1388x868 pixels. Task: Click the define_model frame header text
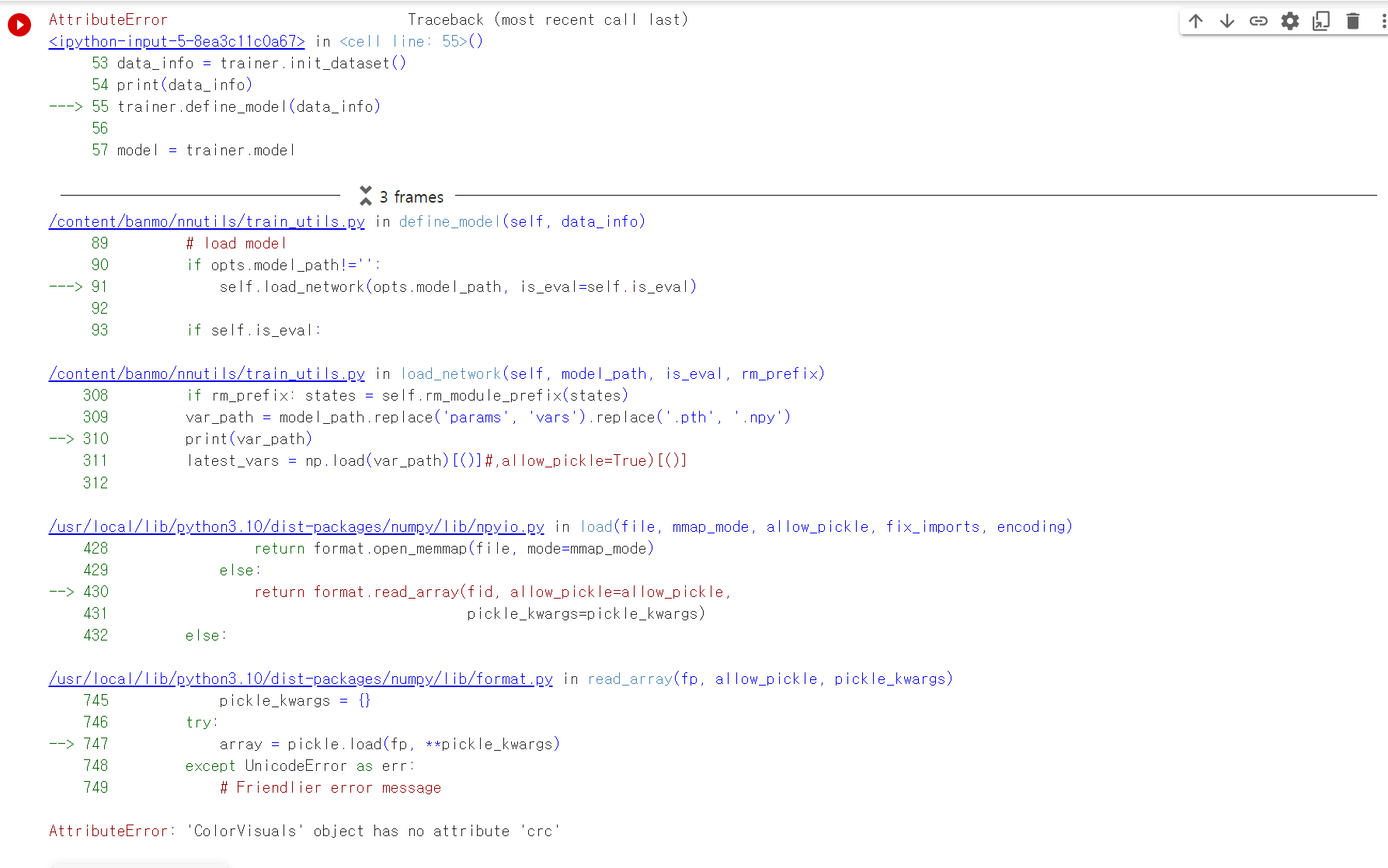tap(449, 221)
